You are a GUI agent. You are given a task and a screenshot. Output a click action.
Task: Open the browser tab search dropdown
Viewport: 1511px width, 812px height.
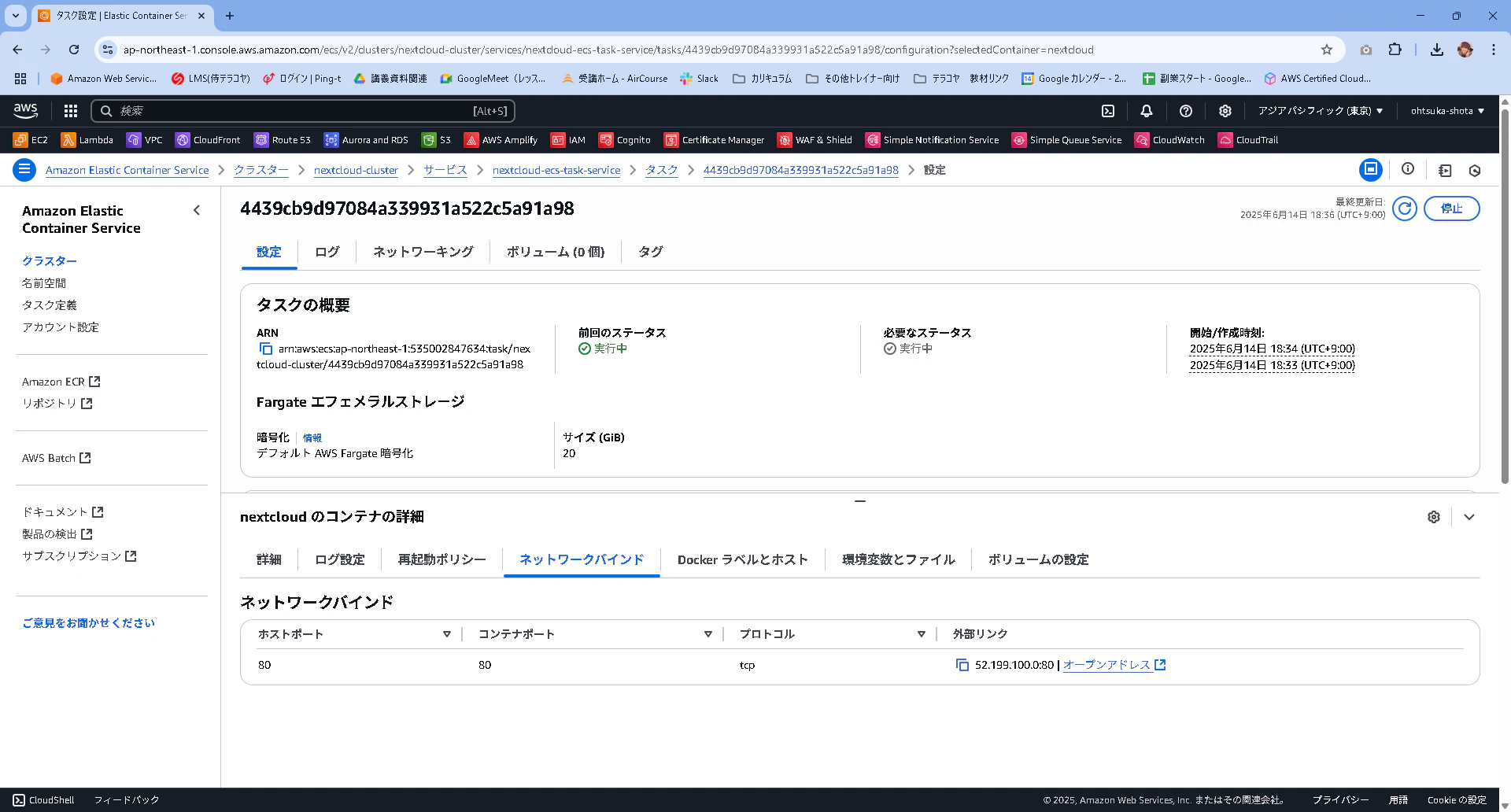tap(16, 16)
